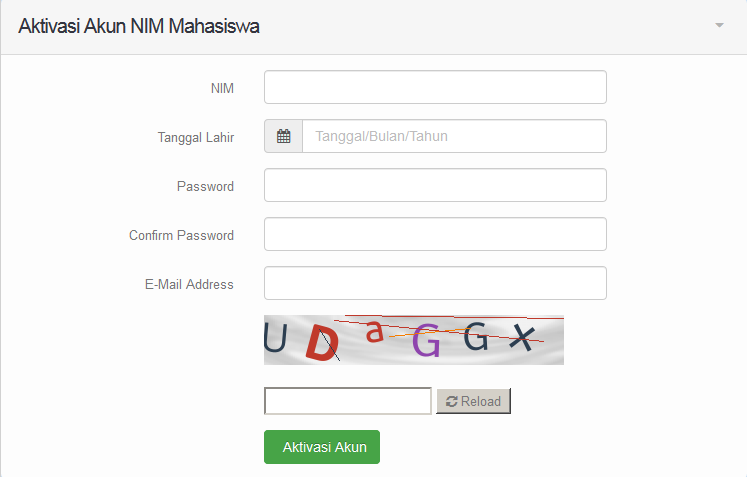The width and height of the screenshot is (747, 477).
Task: Click the captcha image
Action: [414, 340]
